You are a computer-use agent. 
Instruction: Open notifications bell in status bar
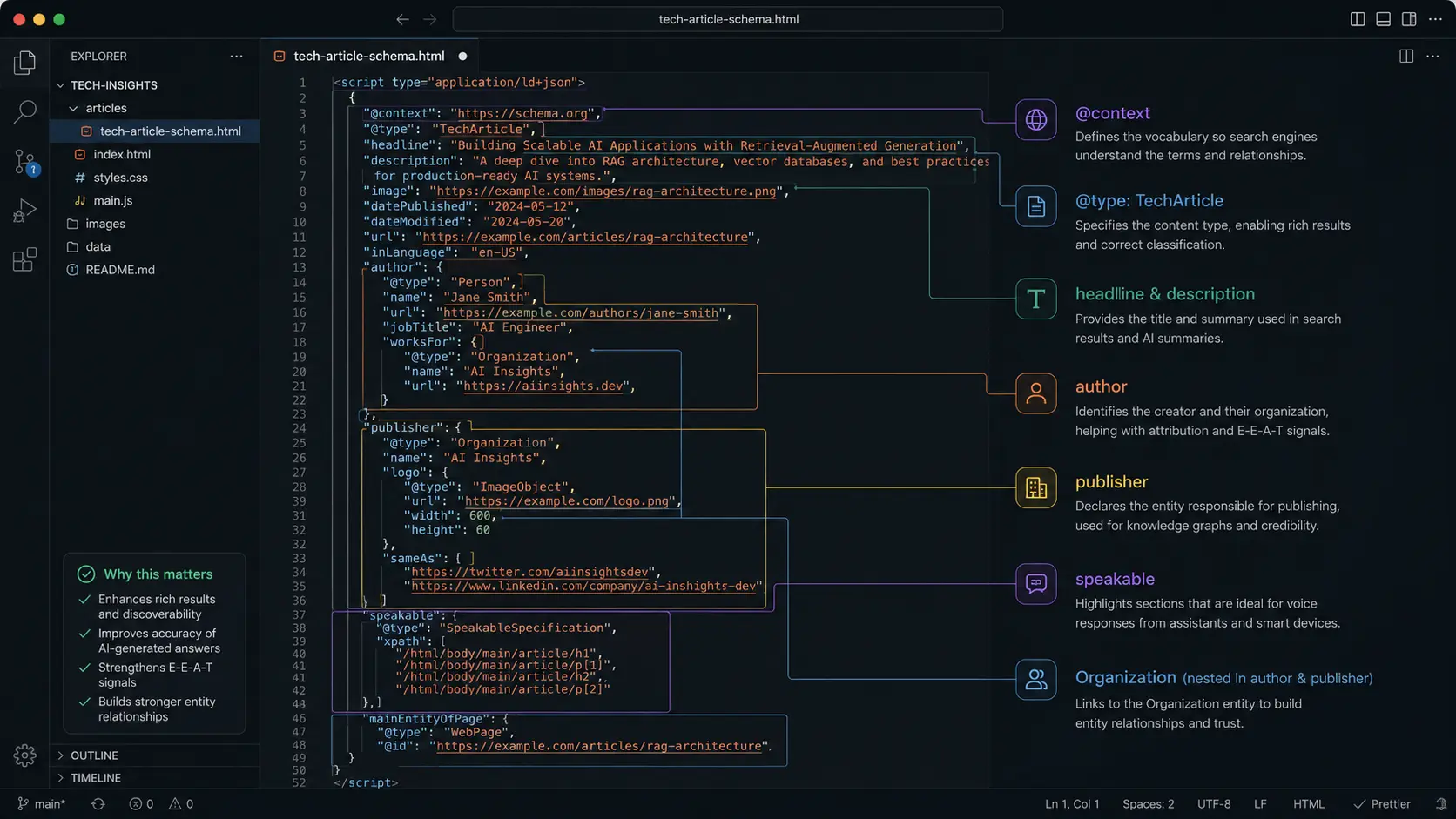1440,804
